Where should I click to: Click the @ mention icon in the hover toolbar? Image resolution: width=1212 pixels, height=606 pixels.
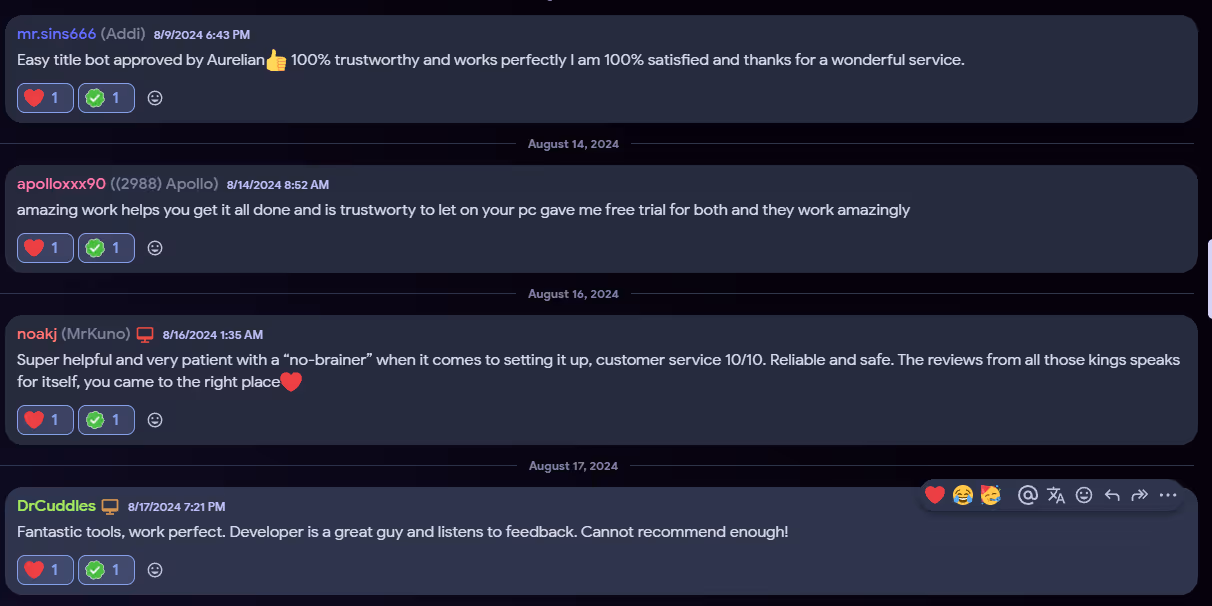(1027, 494)
